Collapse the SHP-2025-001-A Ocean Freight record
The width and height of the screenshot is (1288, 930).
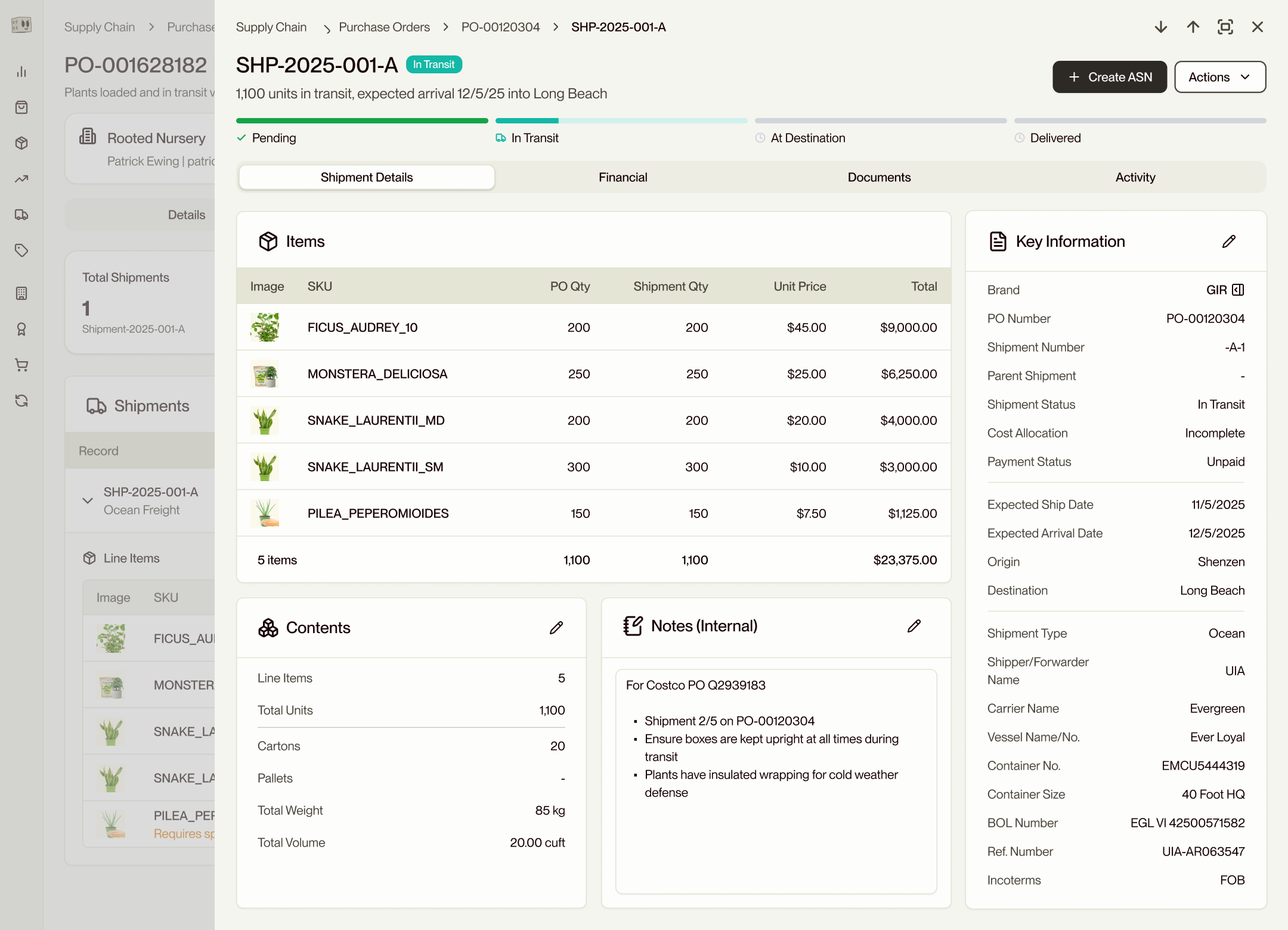tap(87, 501)
